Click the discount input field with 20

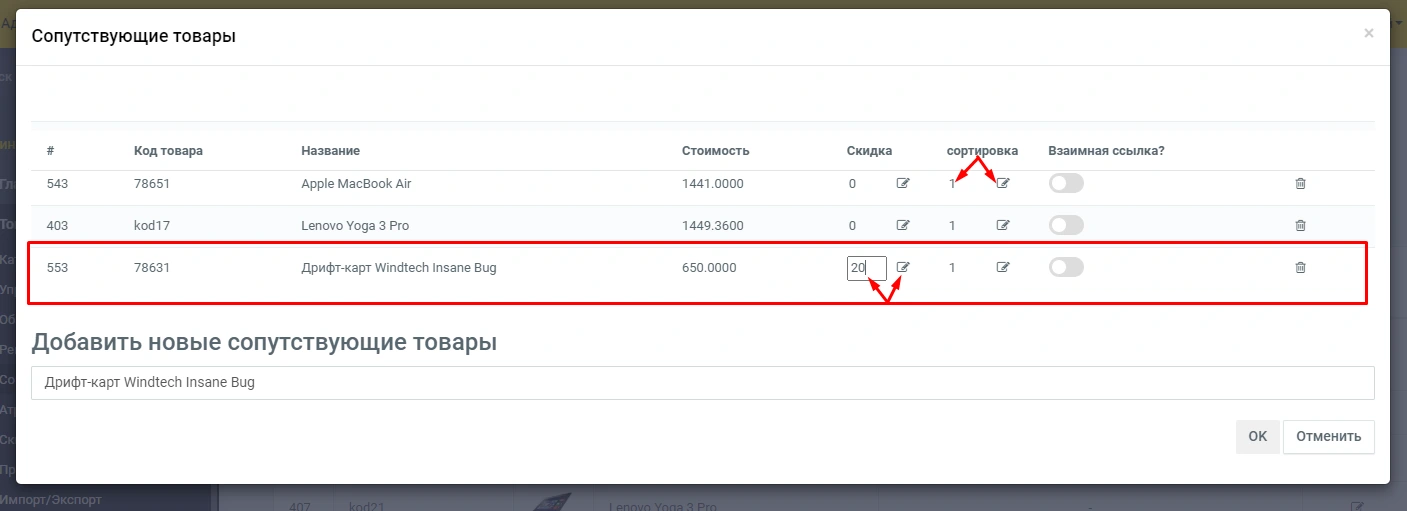866,268
